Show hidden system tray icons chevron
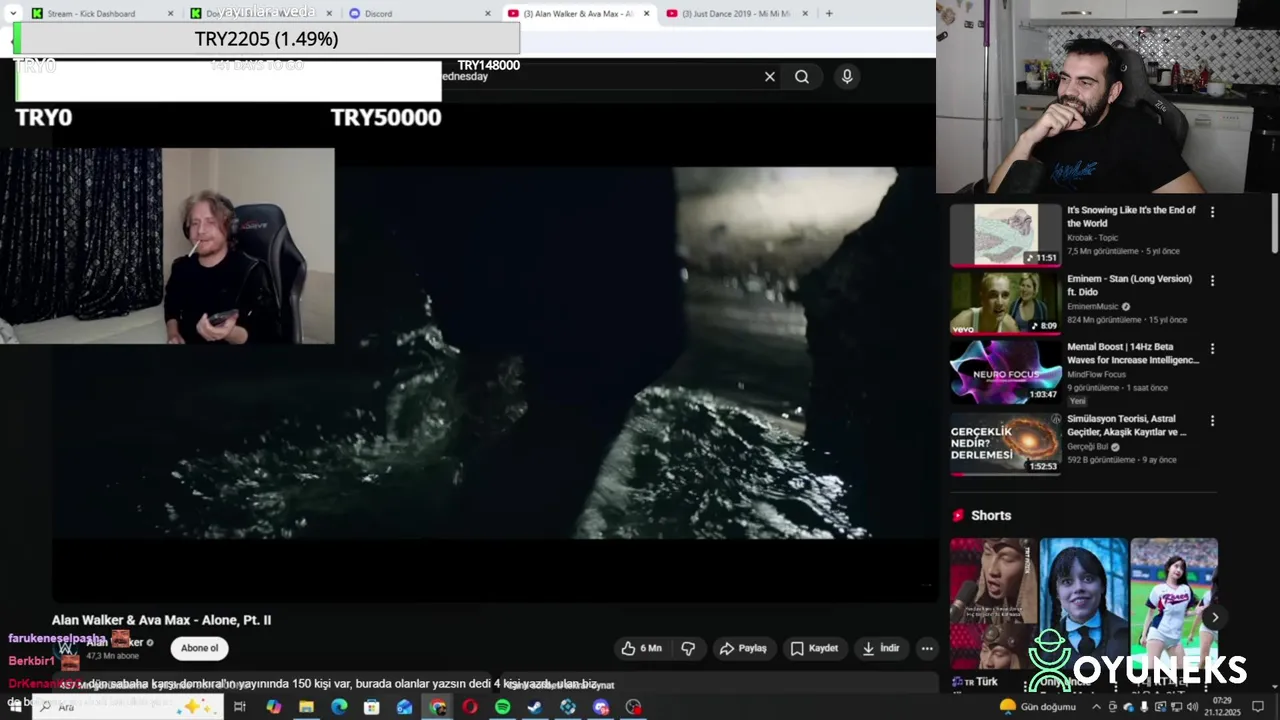The width and height of the screenshot is (1280, 720). click(1098, 707)
